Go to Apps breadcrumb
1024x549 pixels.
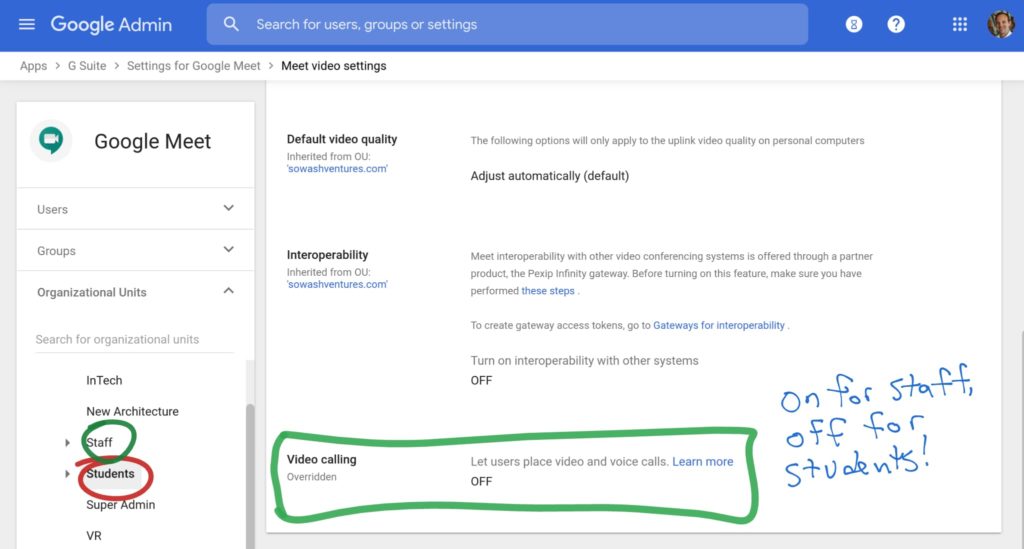[33, 66]
